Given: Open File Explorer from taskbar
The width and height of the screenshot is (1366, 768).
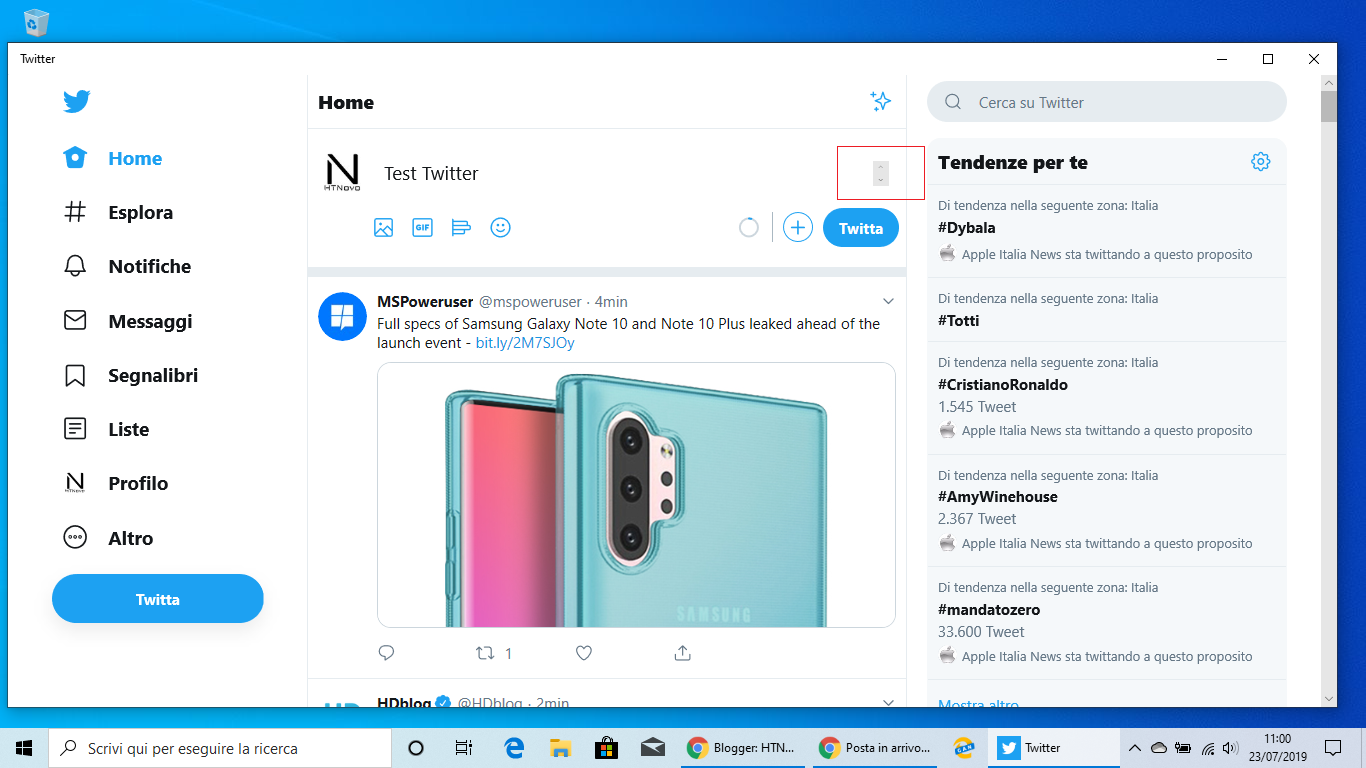Looking at the screenshot, I should click(560, 748).
